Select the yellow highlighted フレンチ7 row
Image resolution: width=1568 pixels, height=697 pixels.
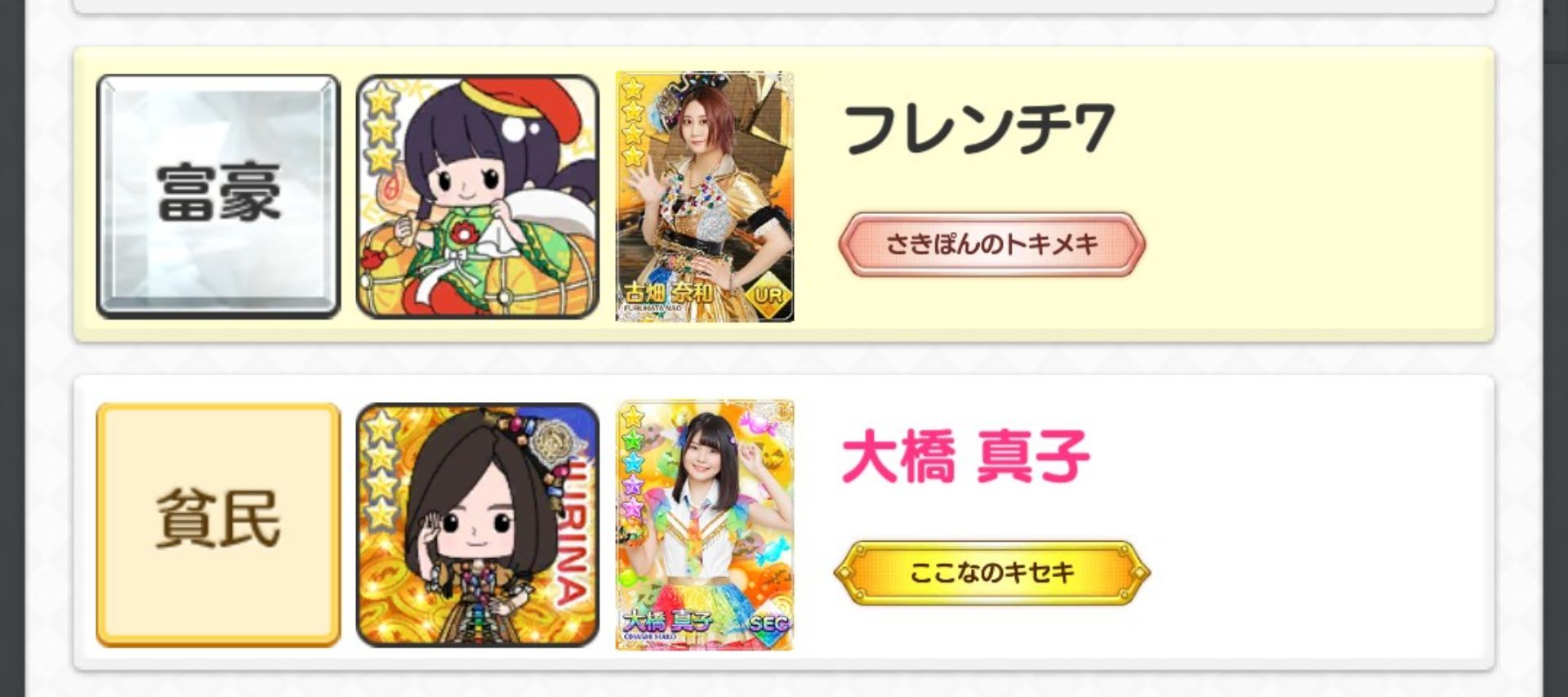tap(784, 194)
